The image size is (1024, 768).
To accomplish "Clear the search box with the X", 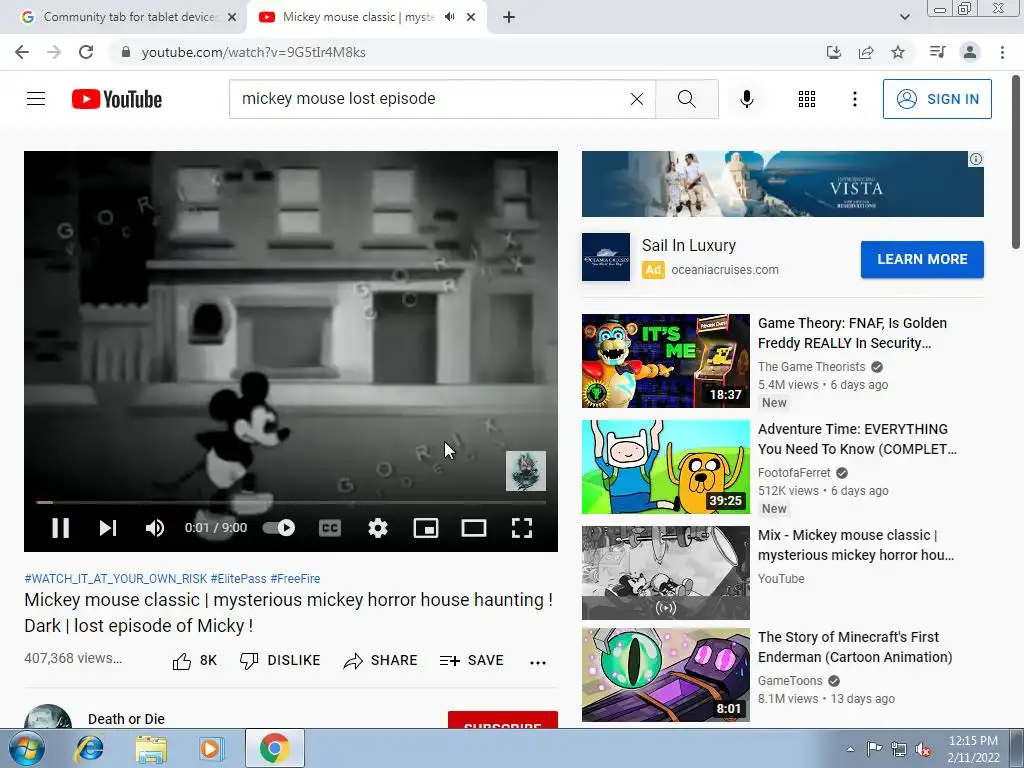I will [637, 99].
